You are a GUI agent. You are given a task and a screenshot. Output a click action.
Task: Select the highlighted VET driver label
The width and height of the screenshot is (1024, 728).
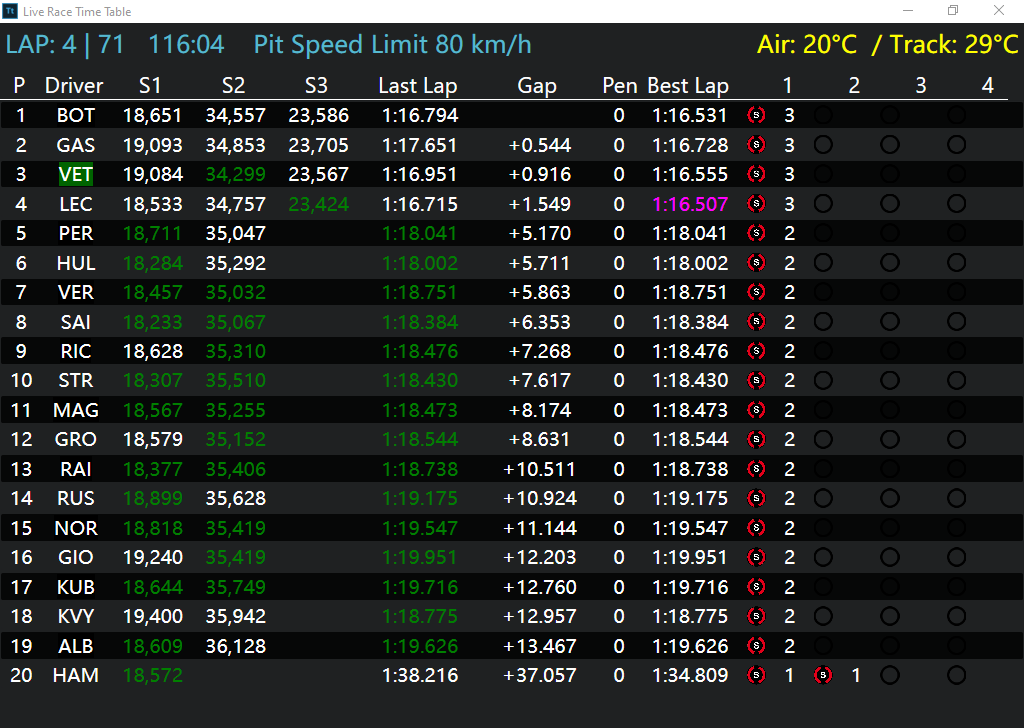[x=76, y=174]
